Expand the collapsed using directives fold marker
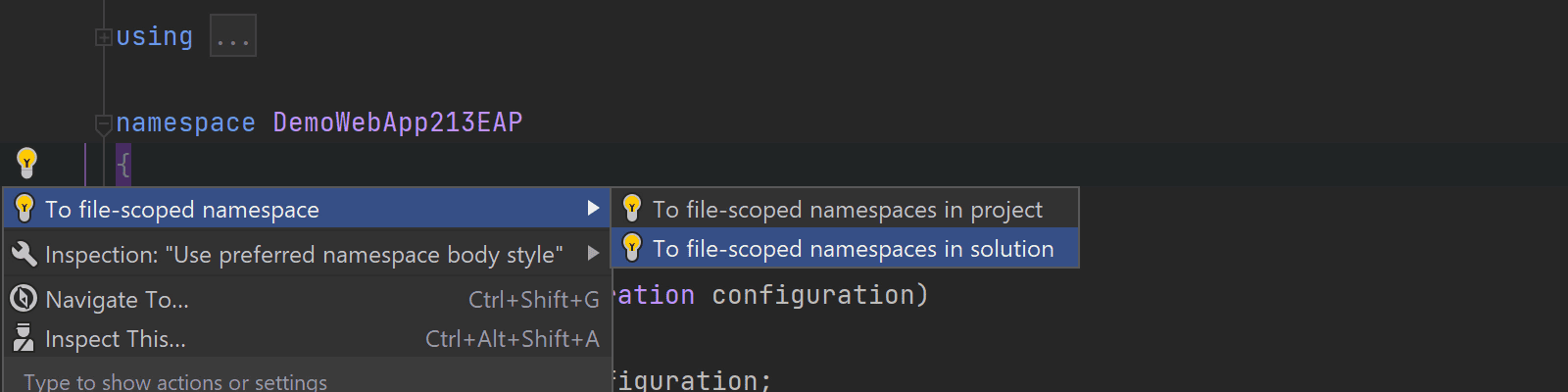This screenshot has width=1568, height=392. 103,37
